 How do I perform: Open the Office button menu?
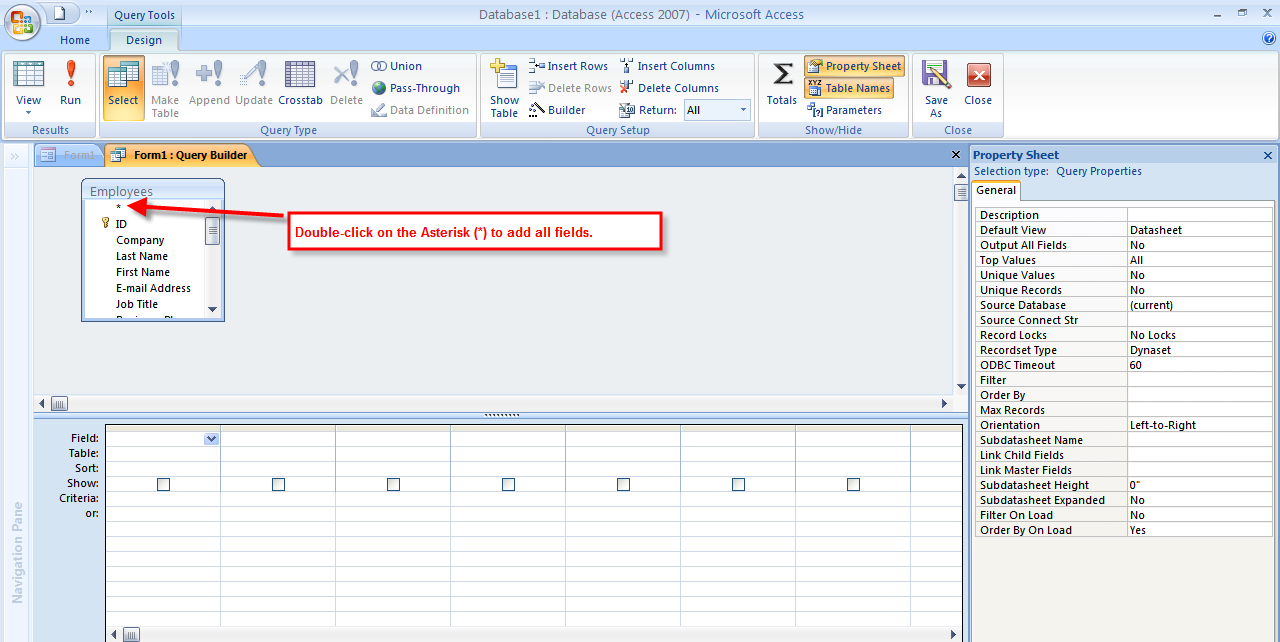22,20
